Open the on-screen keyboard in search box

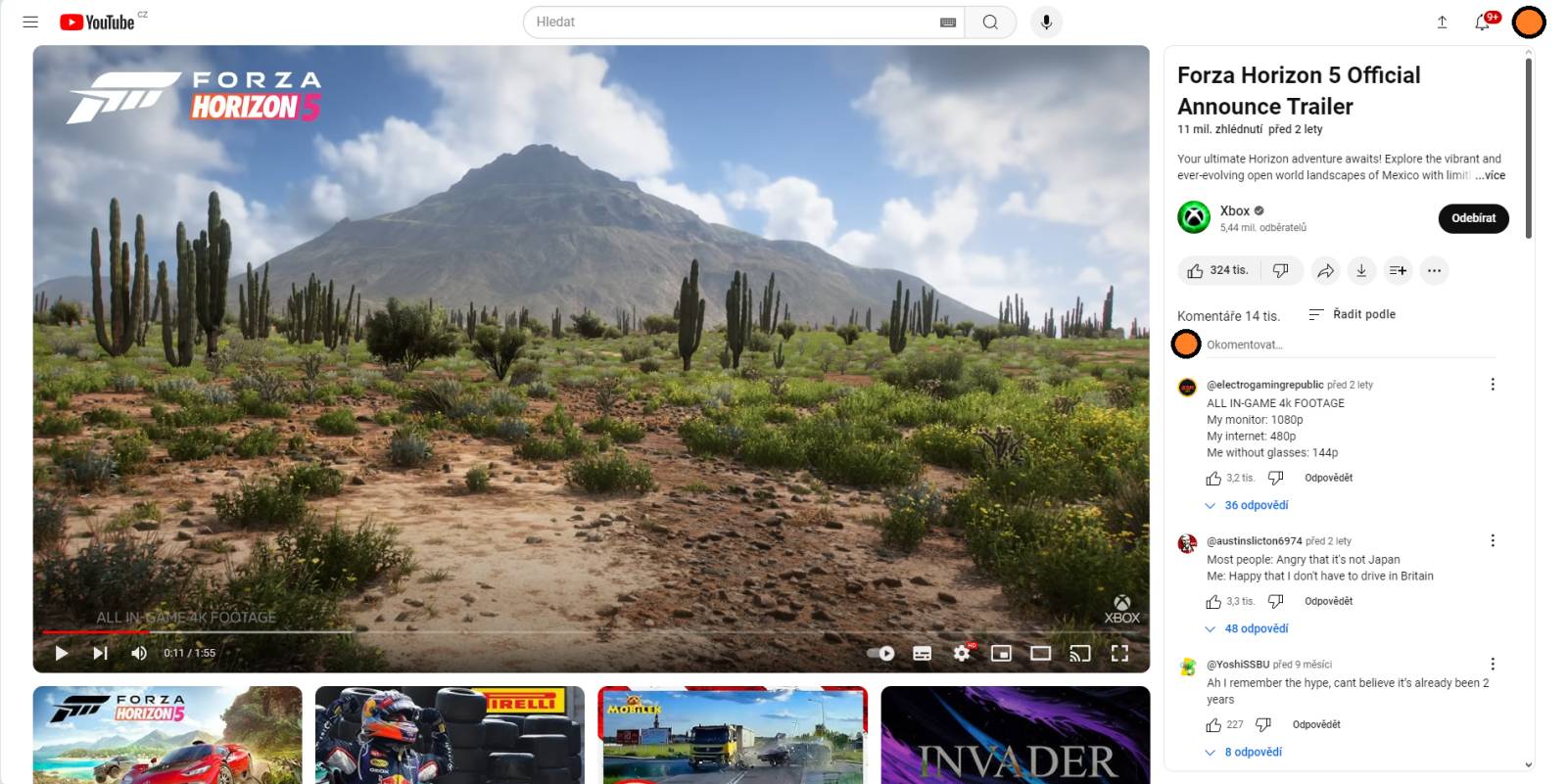[x=947, y=22]
